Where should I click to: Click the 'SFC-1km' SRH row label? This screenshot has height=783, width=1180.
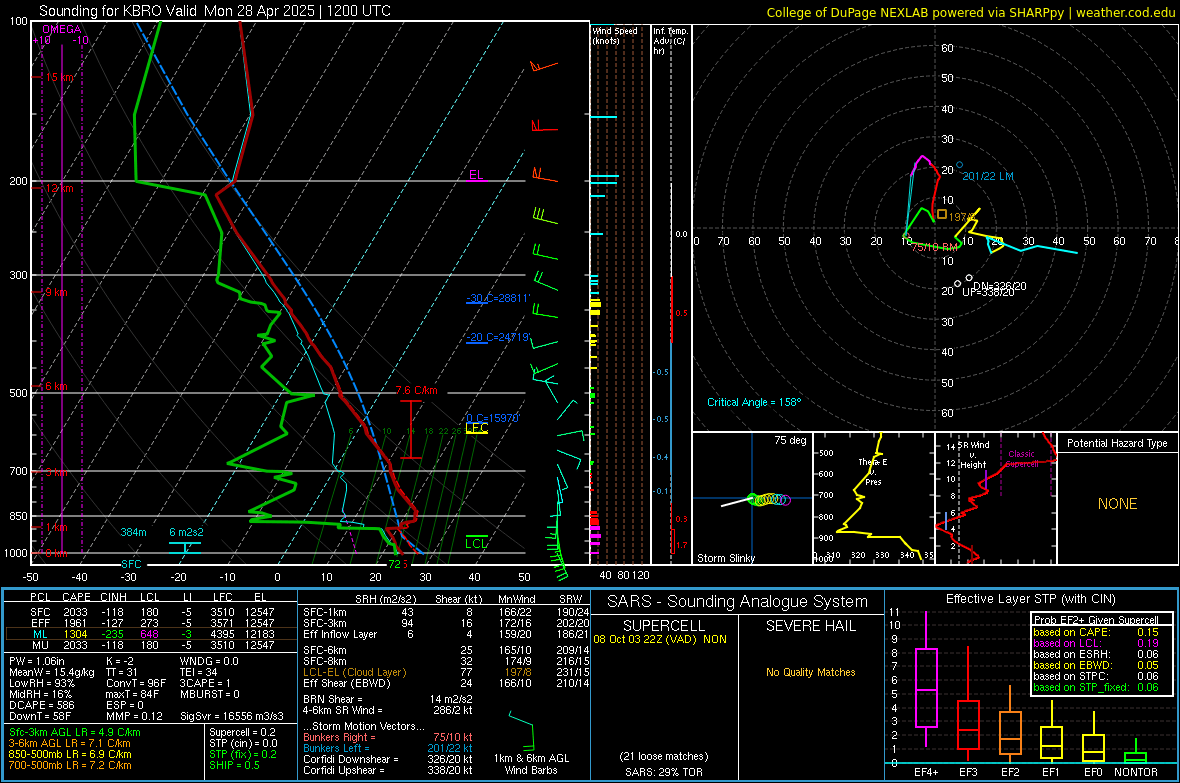pyautogui.click(x=324, y=612)
